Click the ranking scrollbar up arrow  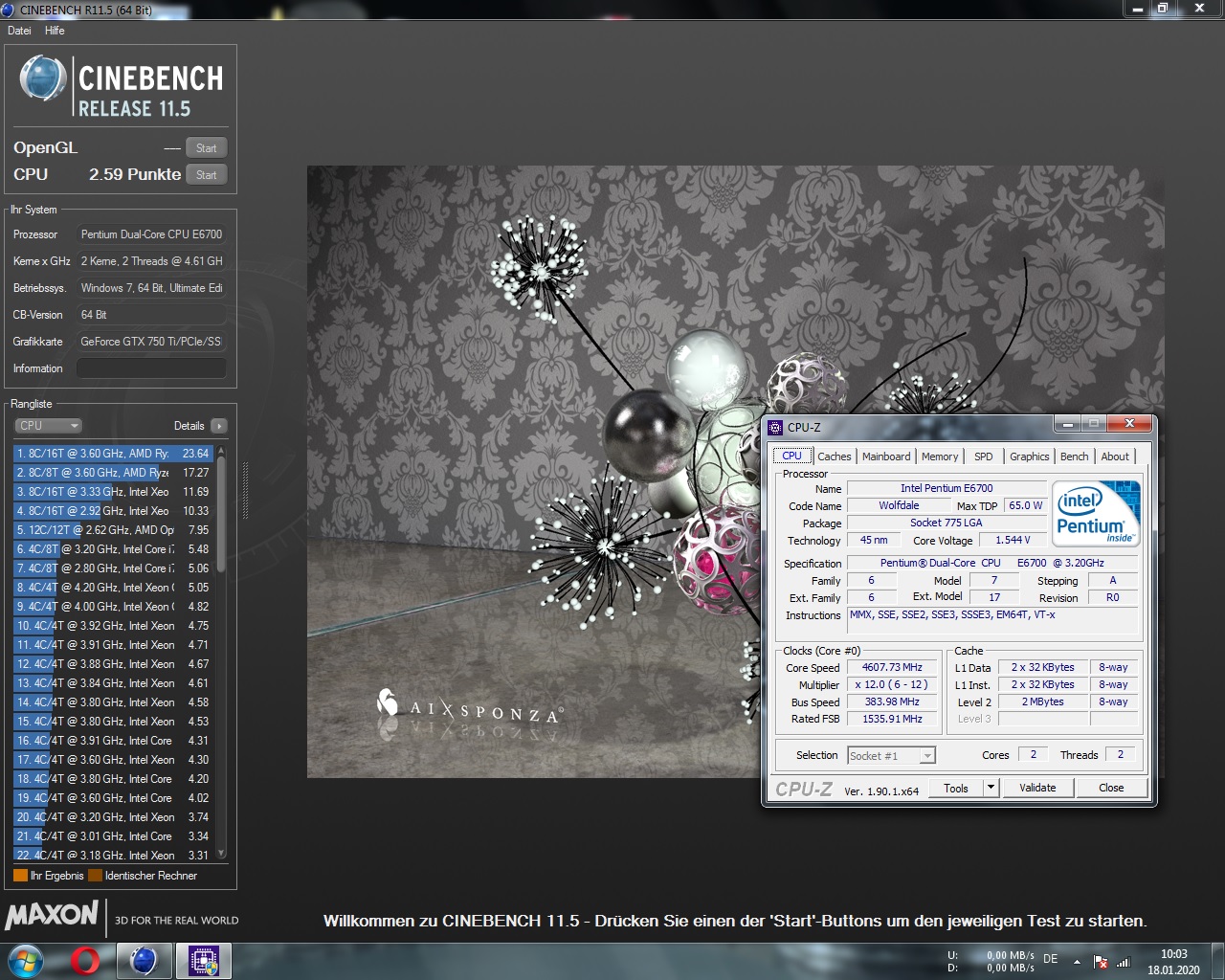(221, 450)
